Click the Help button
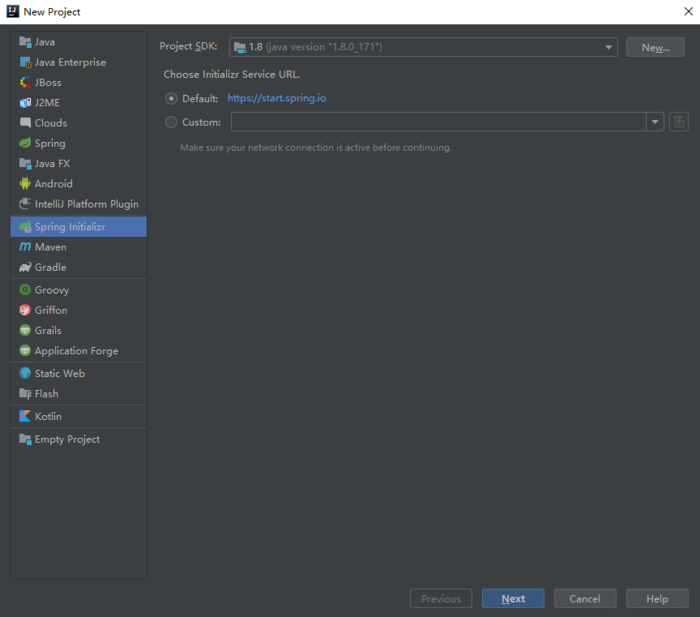The height and width of the screenshot is (617, 700). [x=657, y=599]
